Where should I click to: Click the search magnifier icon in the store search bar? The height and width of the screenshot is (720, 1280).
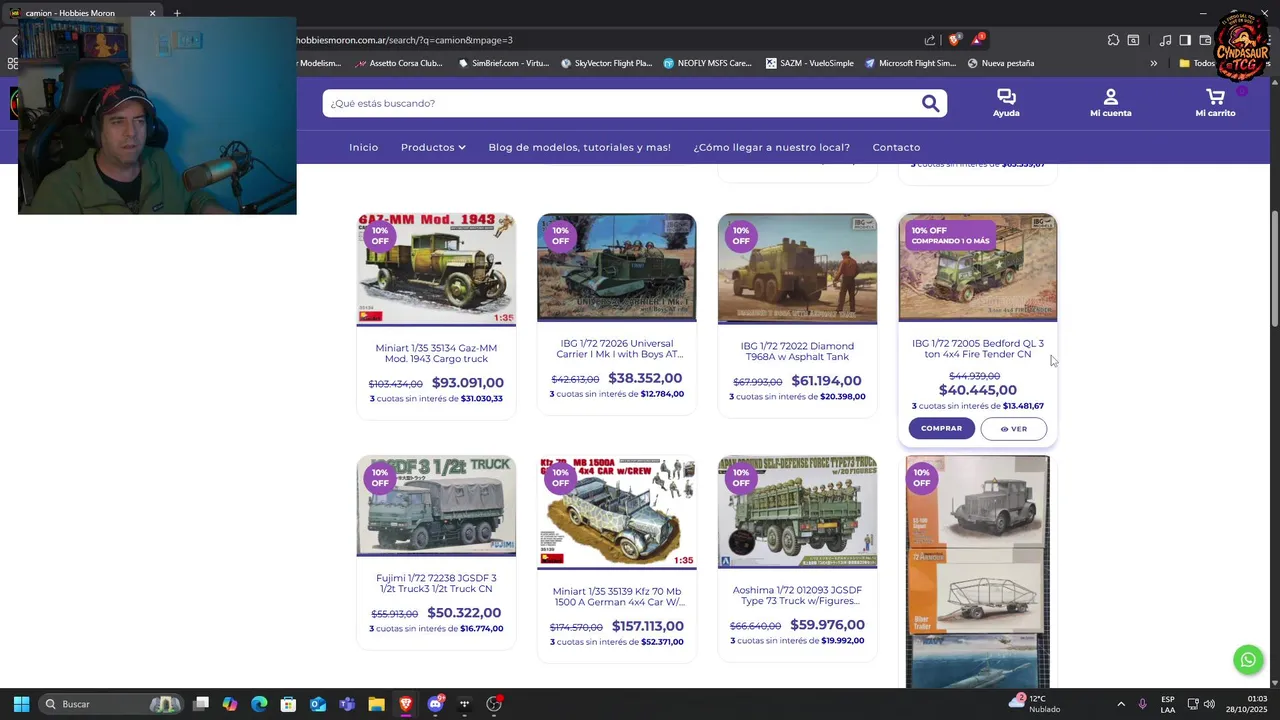pos(930,103)
